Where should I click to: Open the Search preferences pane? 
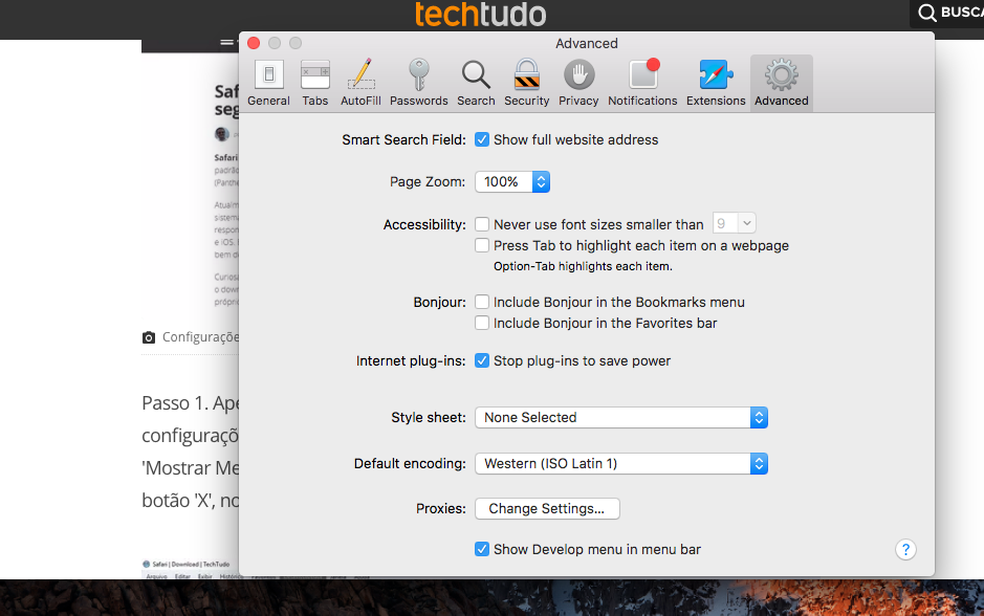(x=476, y=83)
